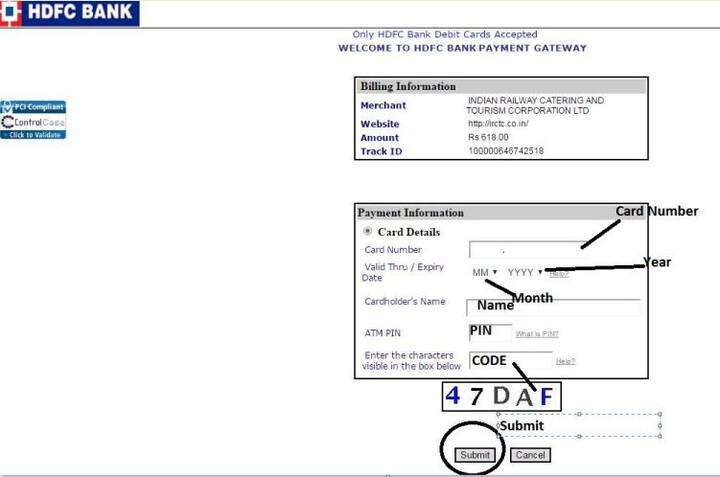Open Help link beside expiry date

pos(559,274)
